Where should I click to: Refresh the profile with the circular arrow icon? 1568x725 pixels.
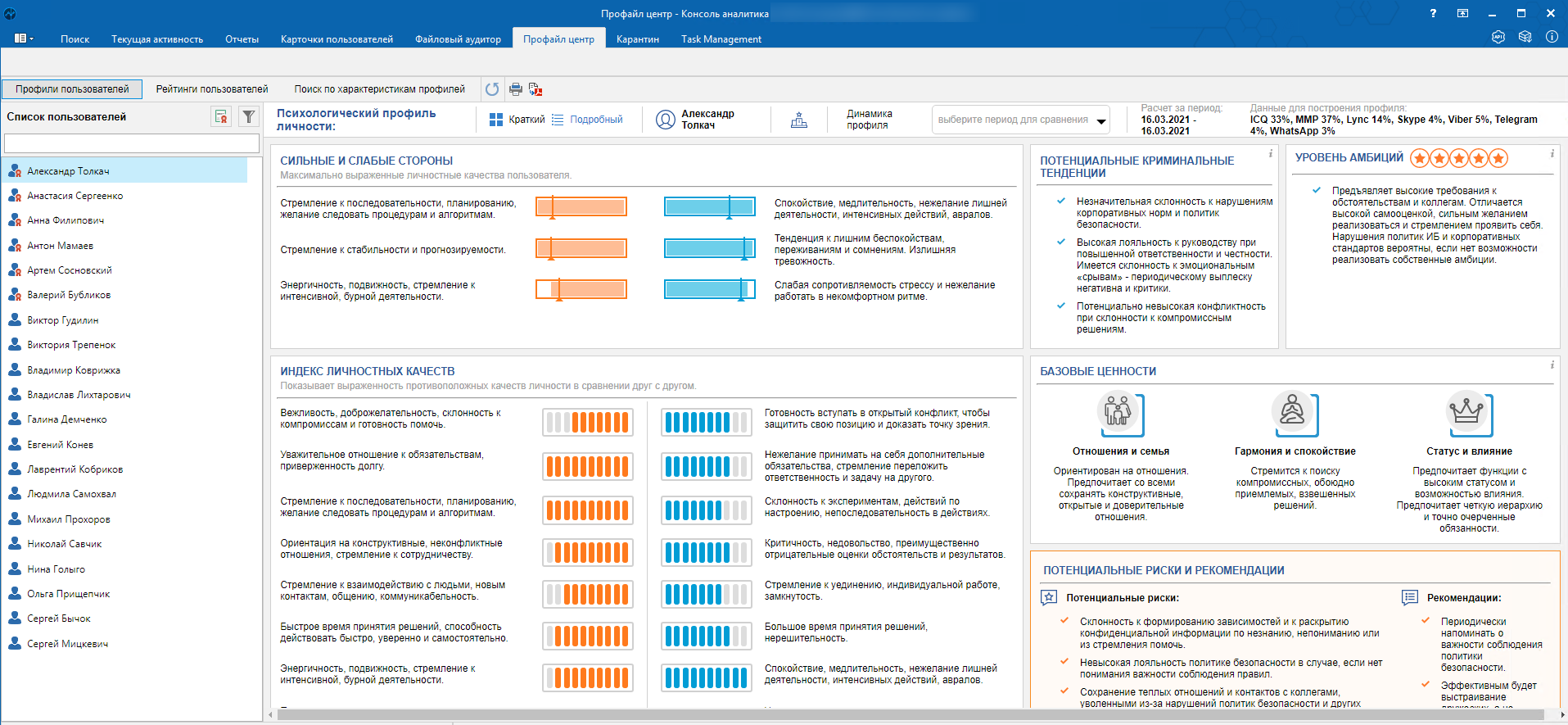[x=492, y=89]
